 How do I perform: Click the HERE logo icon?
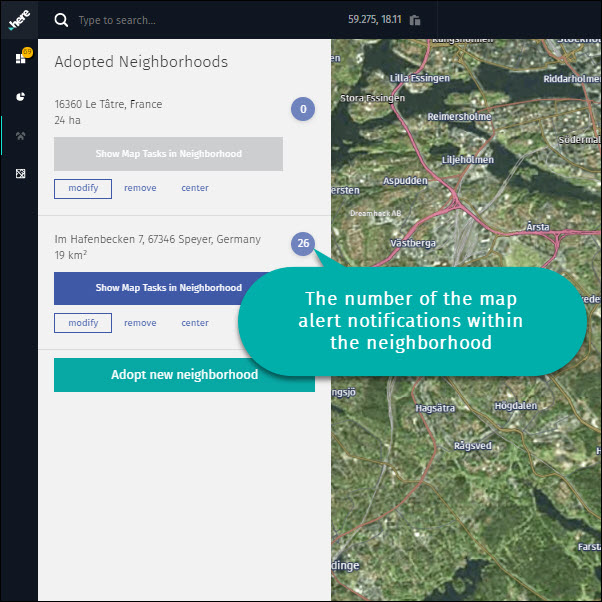pyautogui.click(x=19, y=20)
